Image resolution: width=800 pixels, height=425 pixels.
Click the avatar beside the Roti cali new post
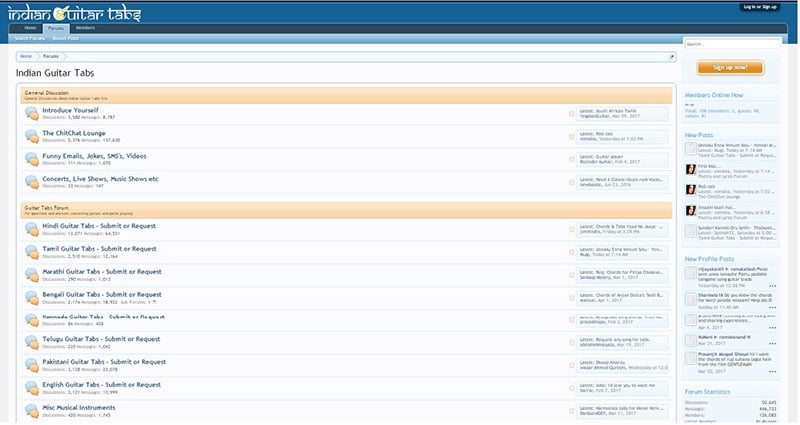tap(691, 190)
